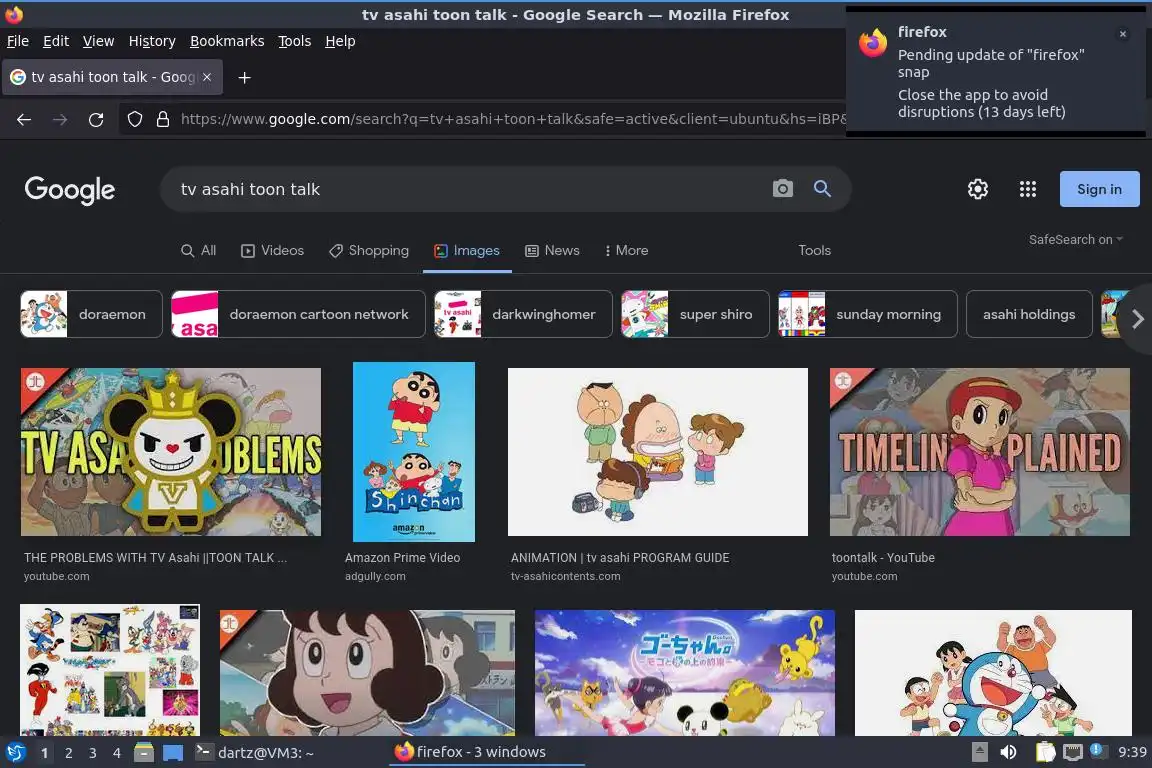The height and width of the screenshot is (768, 1152).
Task: Open the SafeSearch on dropdown
Action: click(1076, 240)
